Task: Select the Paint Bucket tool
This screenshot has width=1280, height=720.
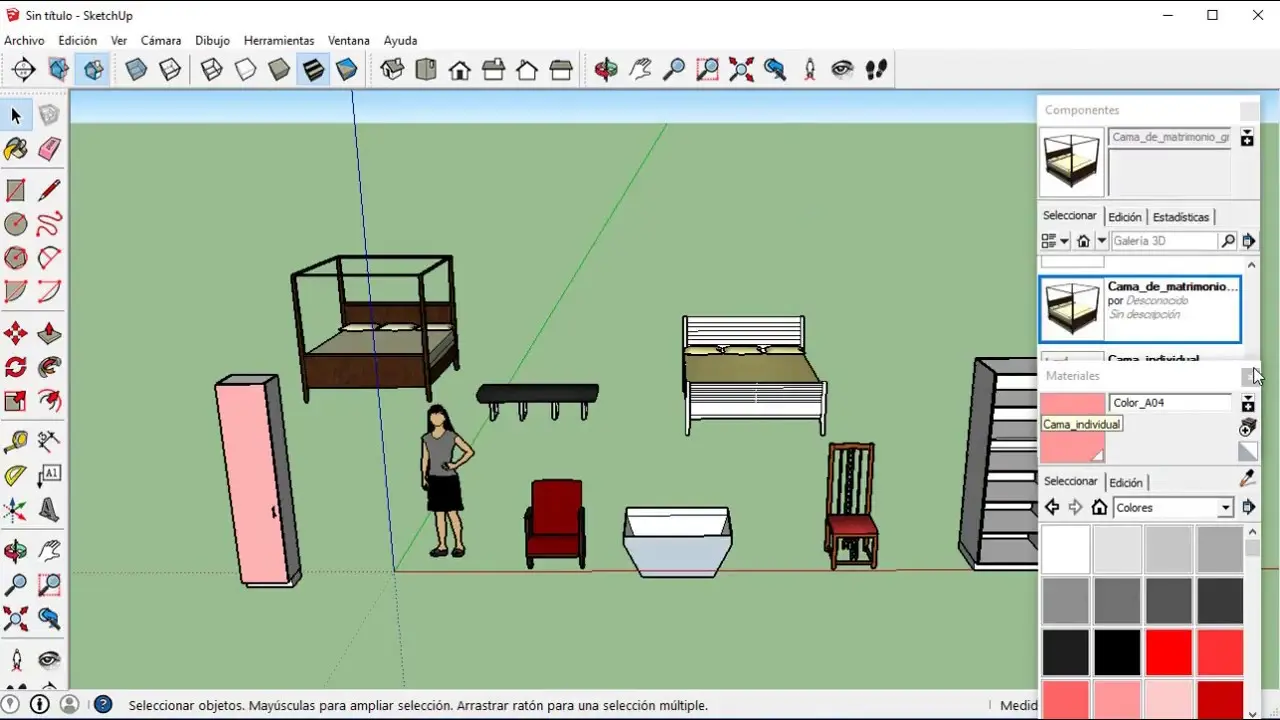Action: coord(16,150)
